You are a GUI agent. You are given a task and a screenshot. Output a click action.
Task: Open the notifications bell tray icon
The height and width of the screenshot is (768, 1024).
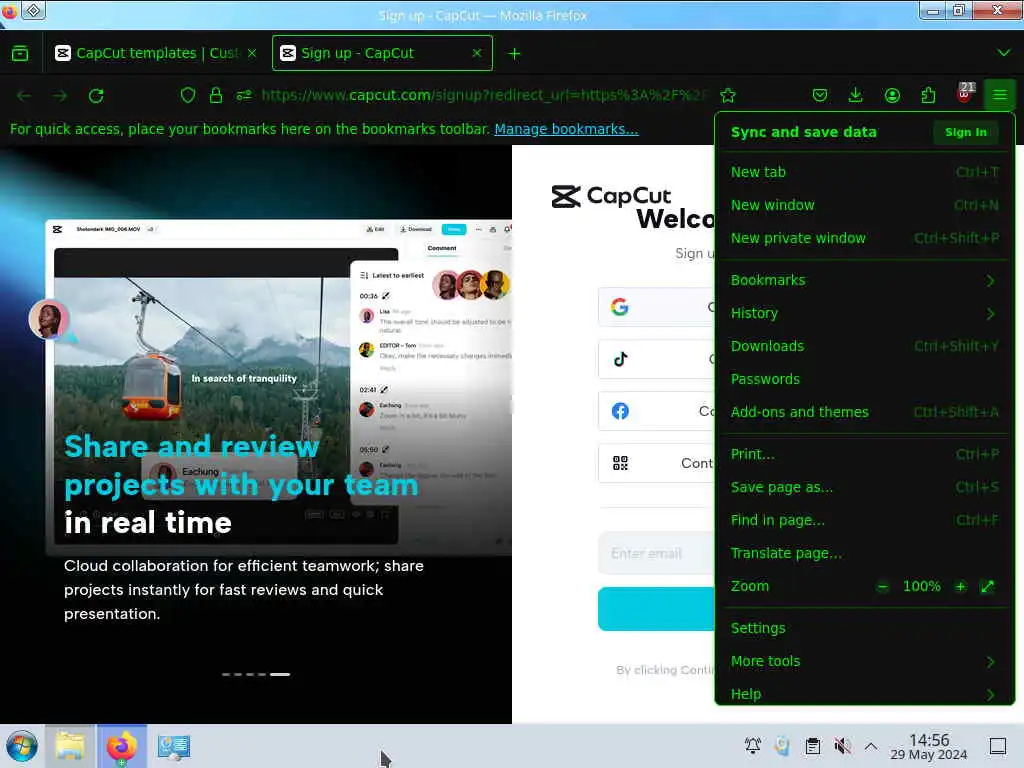pos(752,745)
